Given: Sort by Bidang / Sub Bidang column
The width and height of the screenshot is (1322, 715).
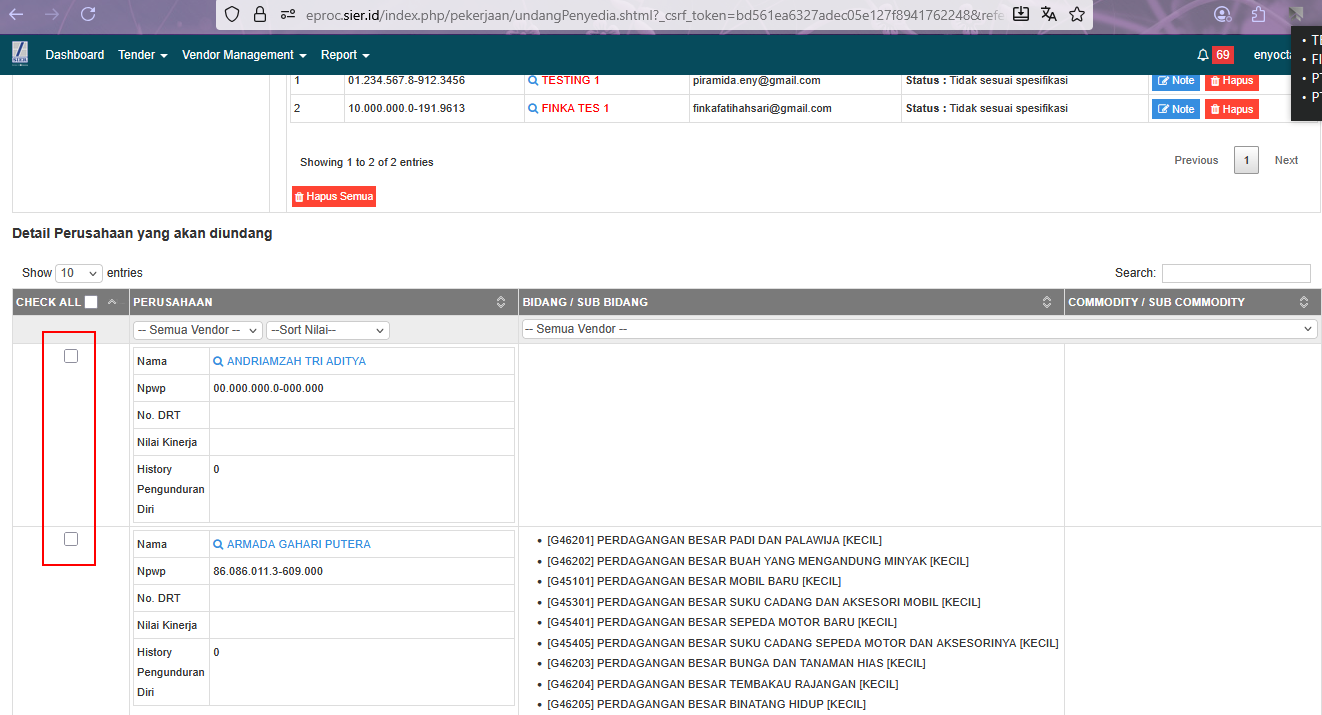Looking at the screenshot, I should tap(1047, 302).
